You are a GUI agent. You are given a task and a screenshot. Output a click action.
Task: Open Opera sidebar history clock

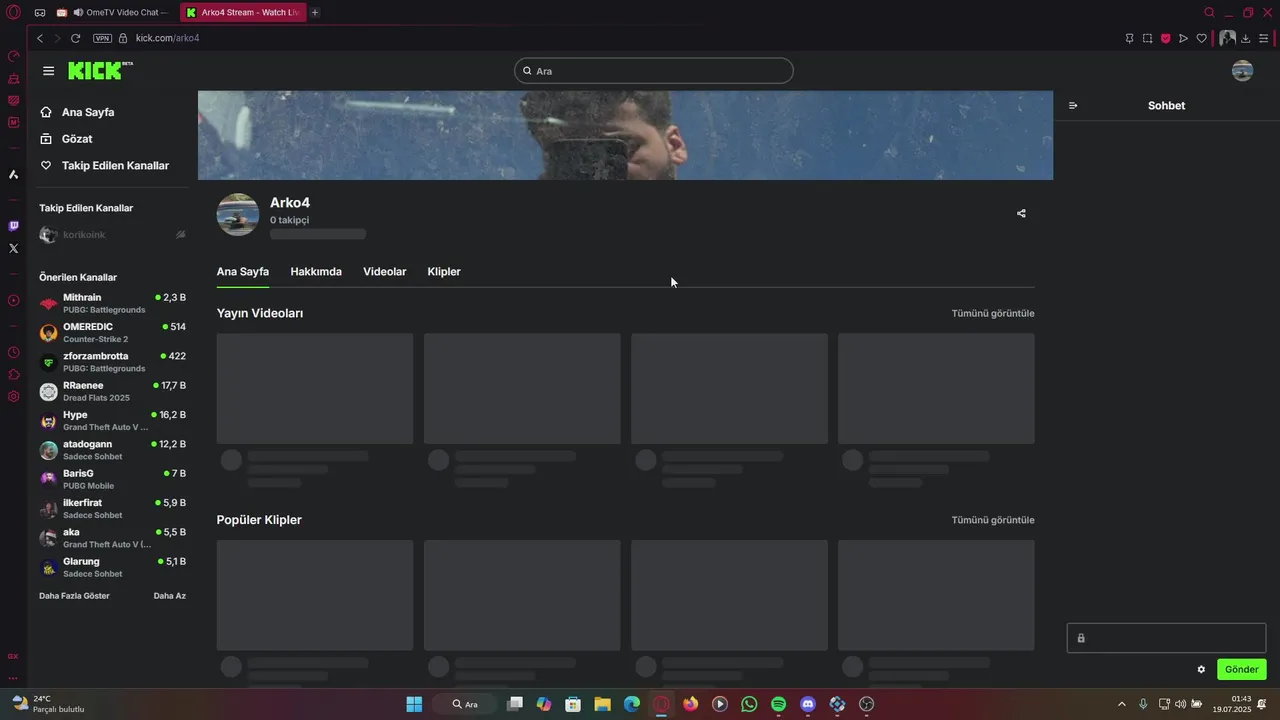click(13, 352)
